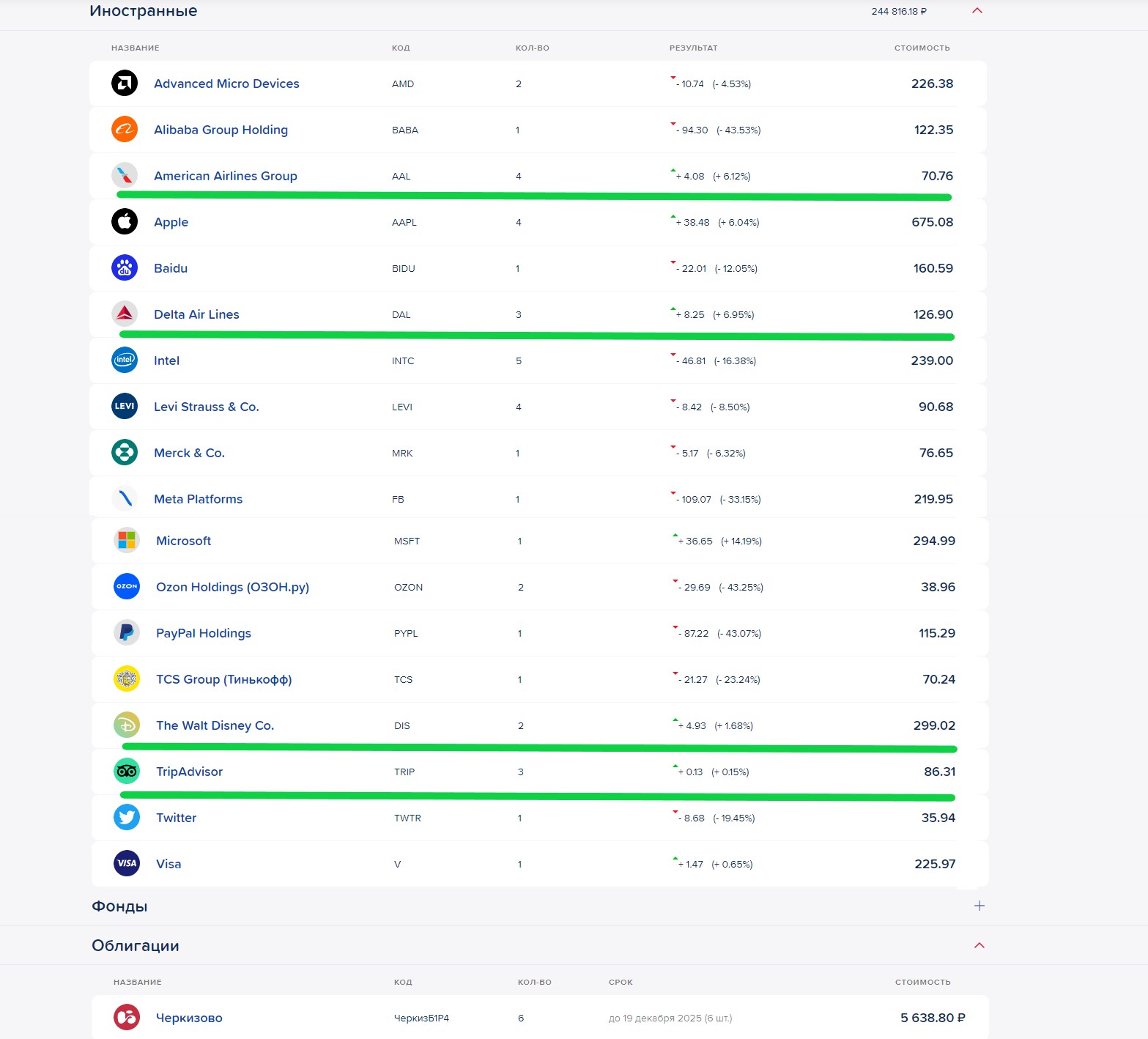Collapse the Иностранные section with the chevron

(977, 10)
